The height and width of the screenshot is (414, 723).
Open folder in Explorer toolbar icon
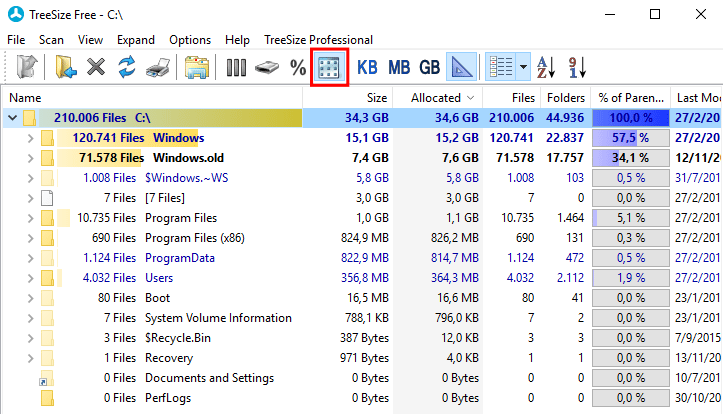point(197,67)
